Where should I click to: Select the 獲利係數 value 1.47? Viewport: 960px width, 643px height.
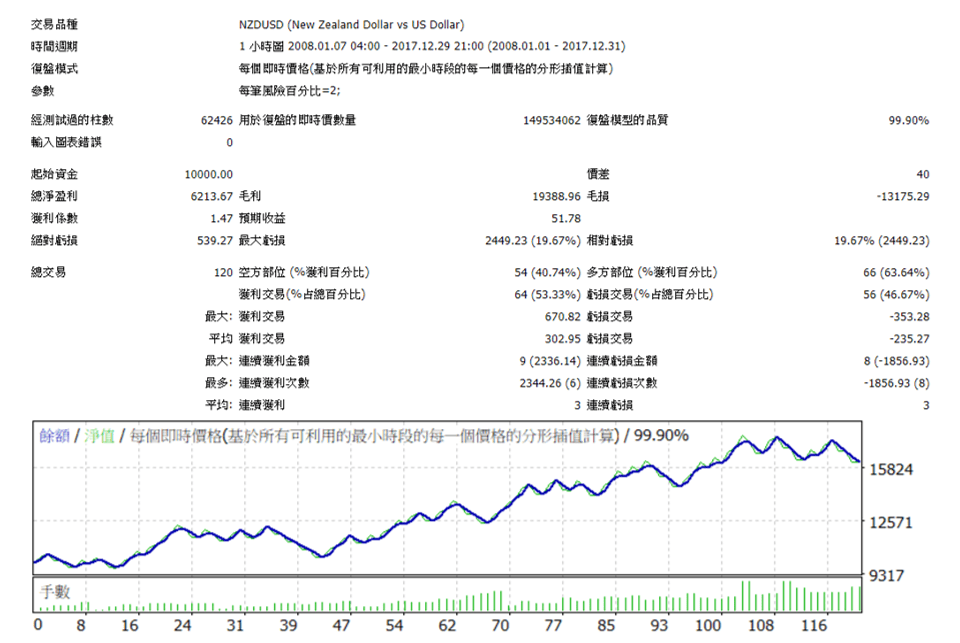pyautogui.click(x=220, y=218)
